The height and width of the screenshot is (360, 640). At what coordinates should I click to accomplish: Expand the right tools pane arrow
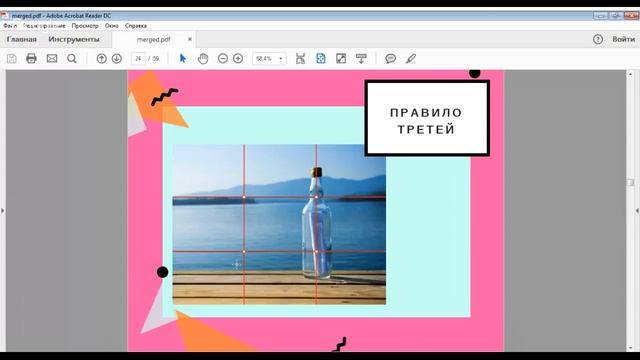coord(637,211)
